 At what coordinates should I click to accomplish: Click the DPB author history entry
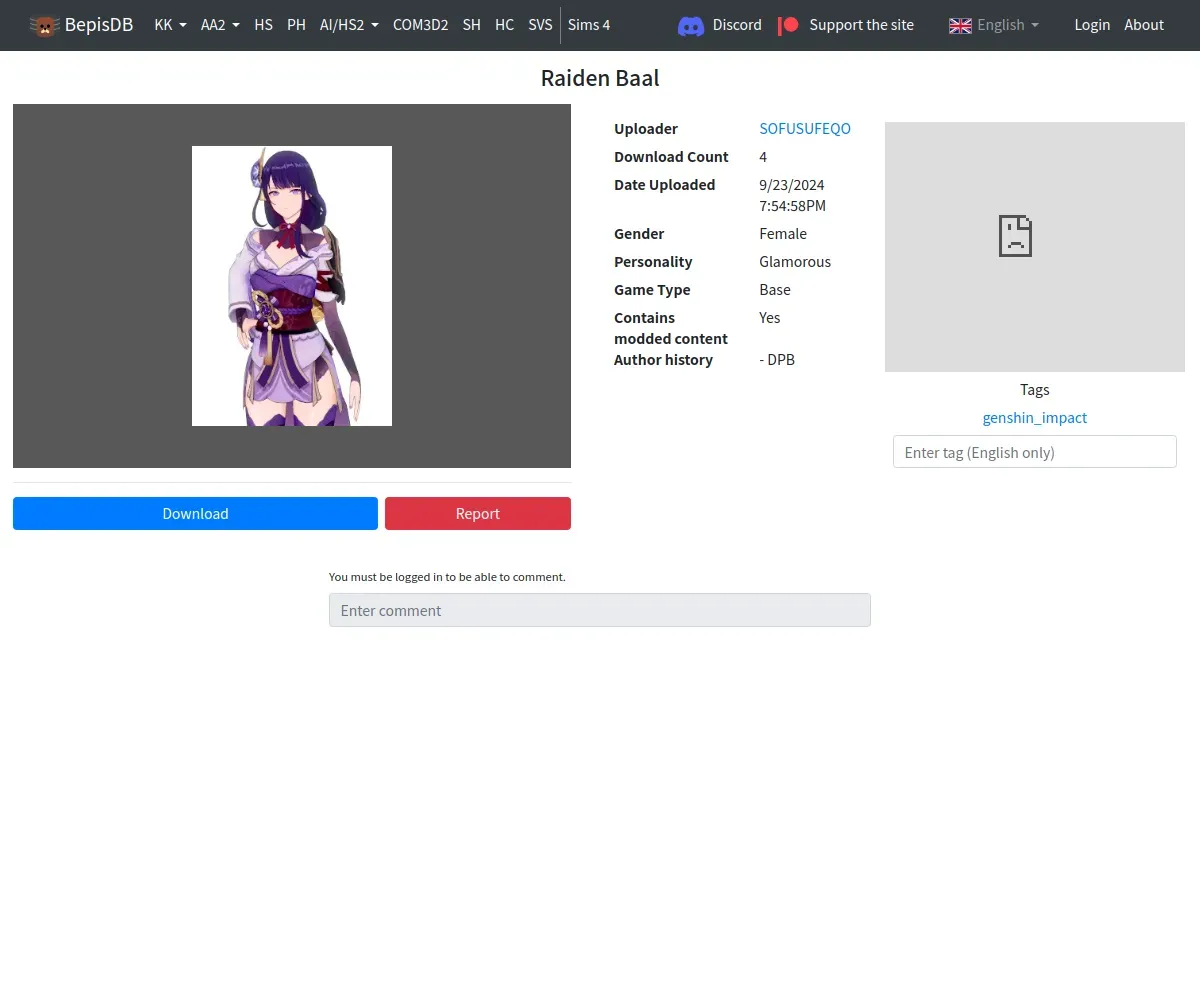(777, 360)
